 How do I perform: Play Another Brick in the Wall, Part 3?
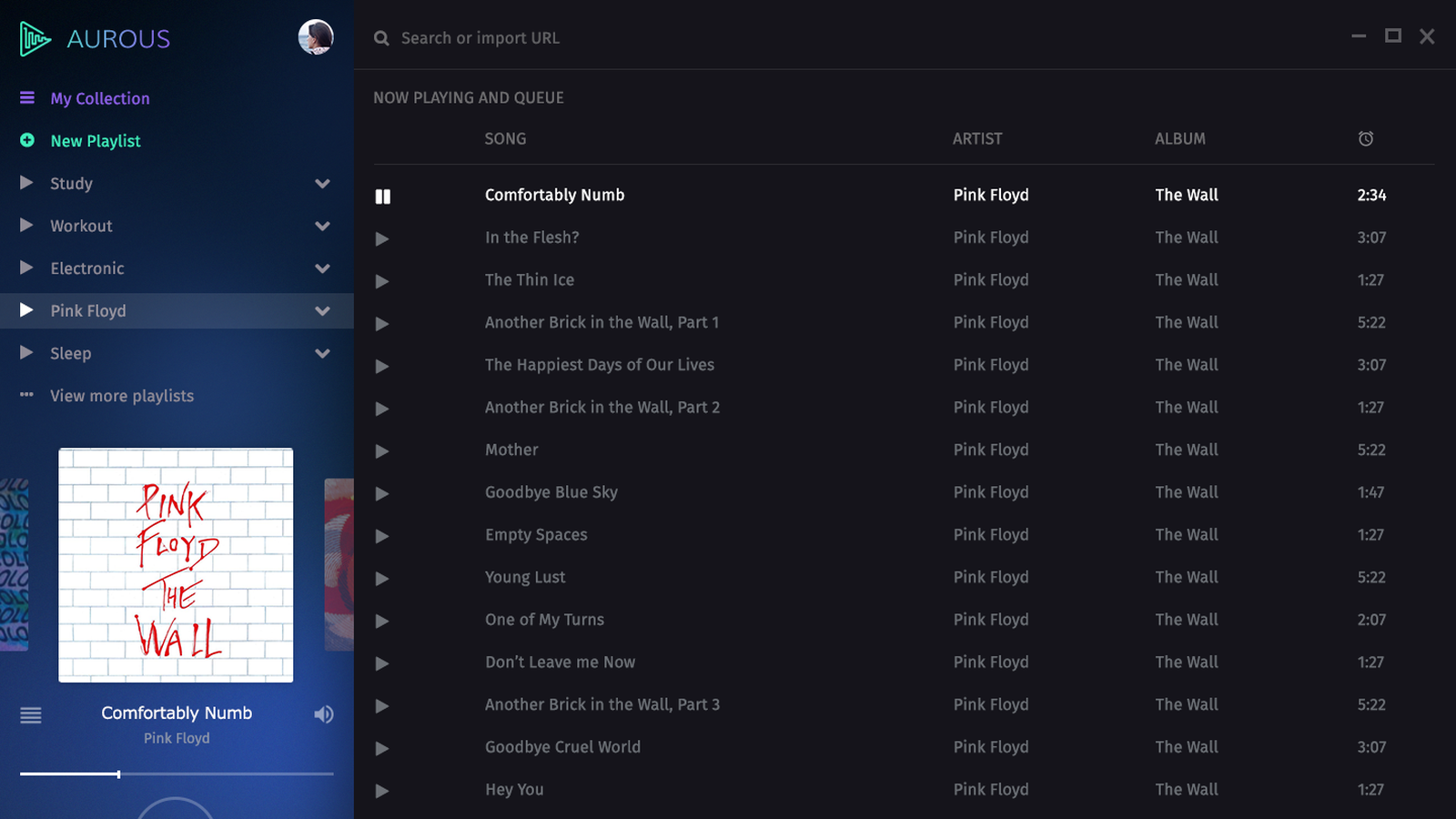click(x=382, y=706)
